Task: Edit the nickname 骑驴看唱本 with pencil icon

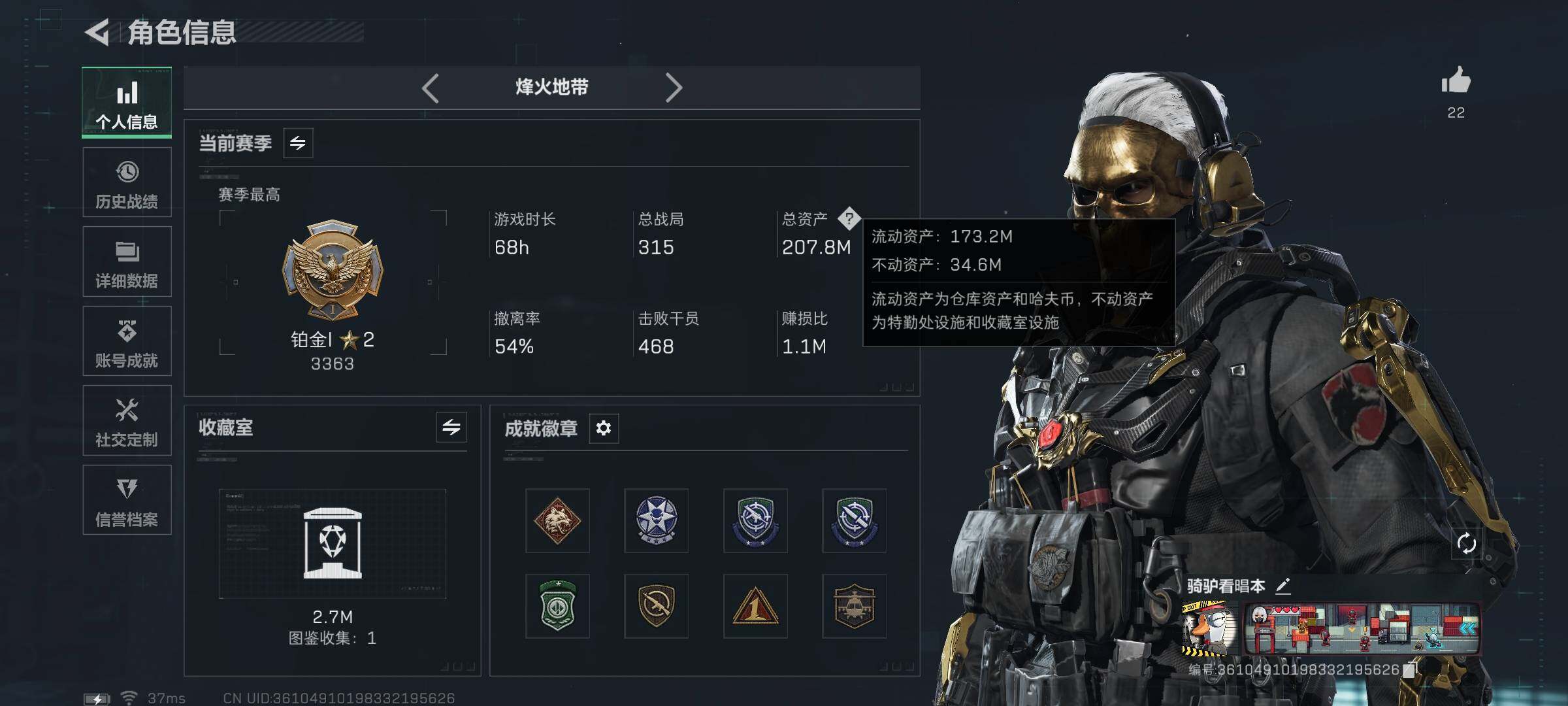Action: [x=1282, y=586]
